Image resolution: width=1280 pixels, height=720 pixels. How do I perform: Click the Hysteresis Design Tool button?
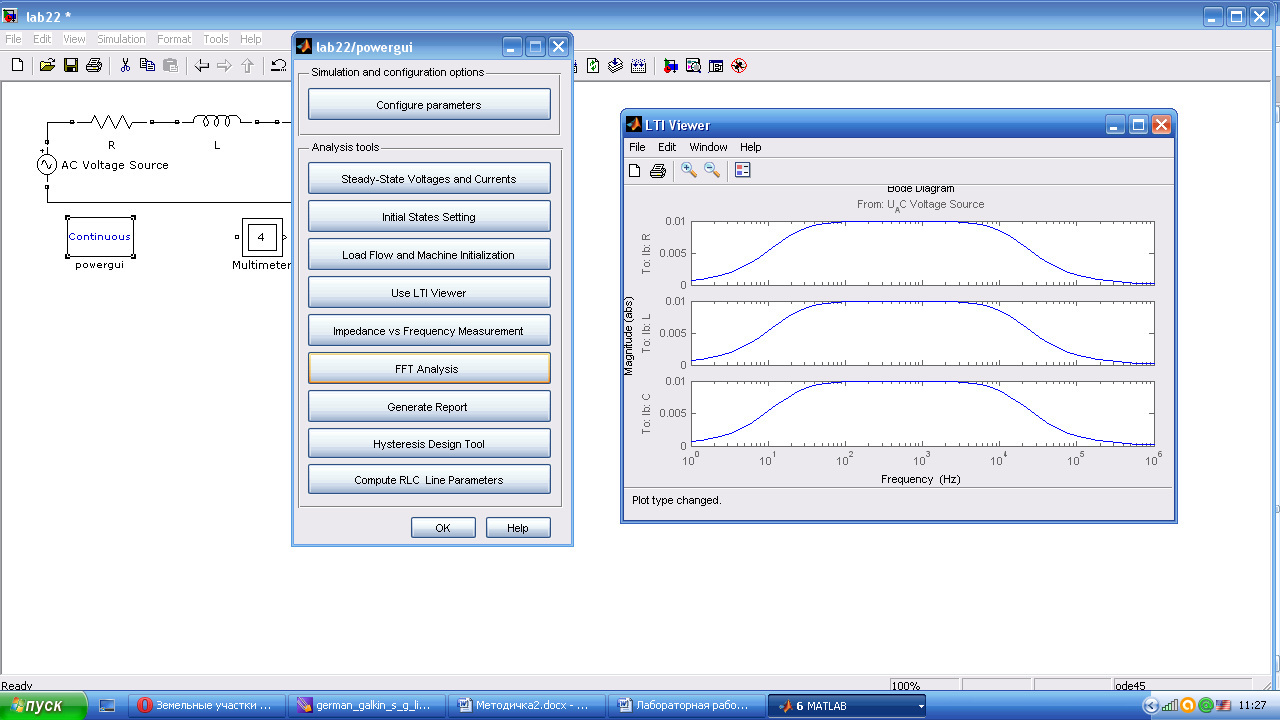[429, 444]
